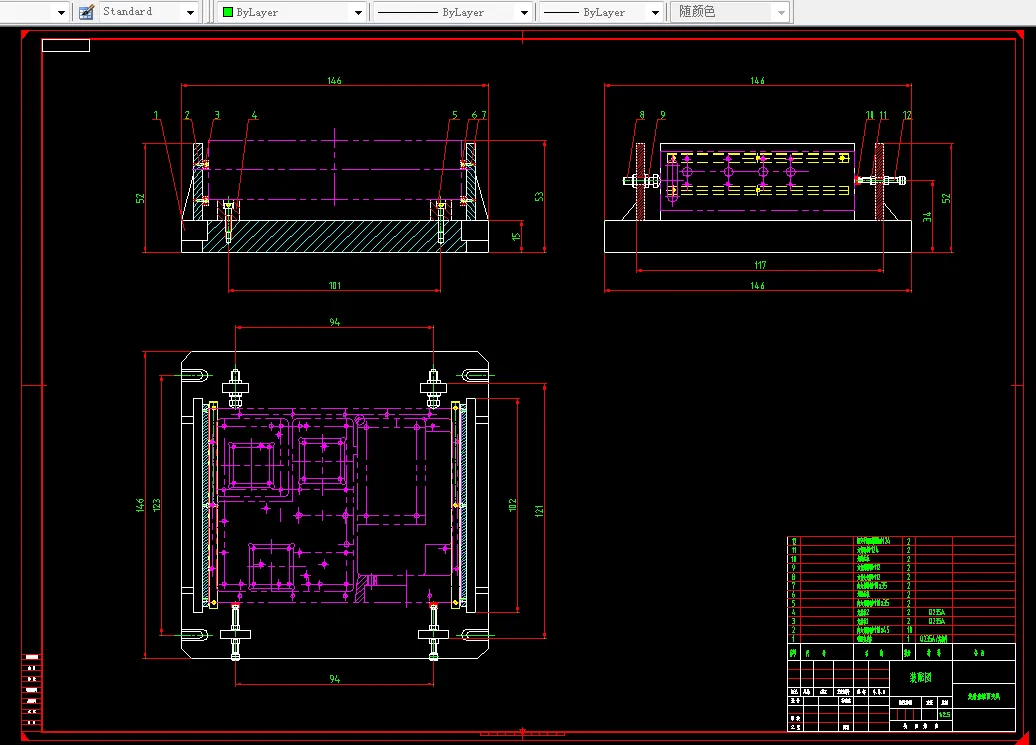Select the 102 vertical dimension text
Image resolution: width=1036 pixels, height=745 pixels.
point(512,505)
